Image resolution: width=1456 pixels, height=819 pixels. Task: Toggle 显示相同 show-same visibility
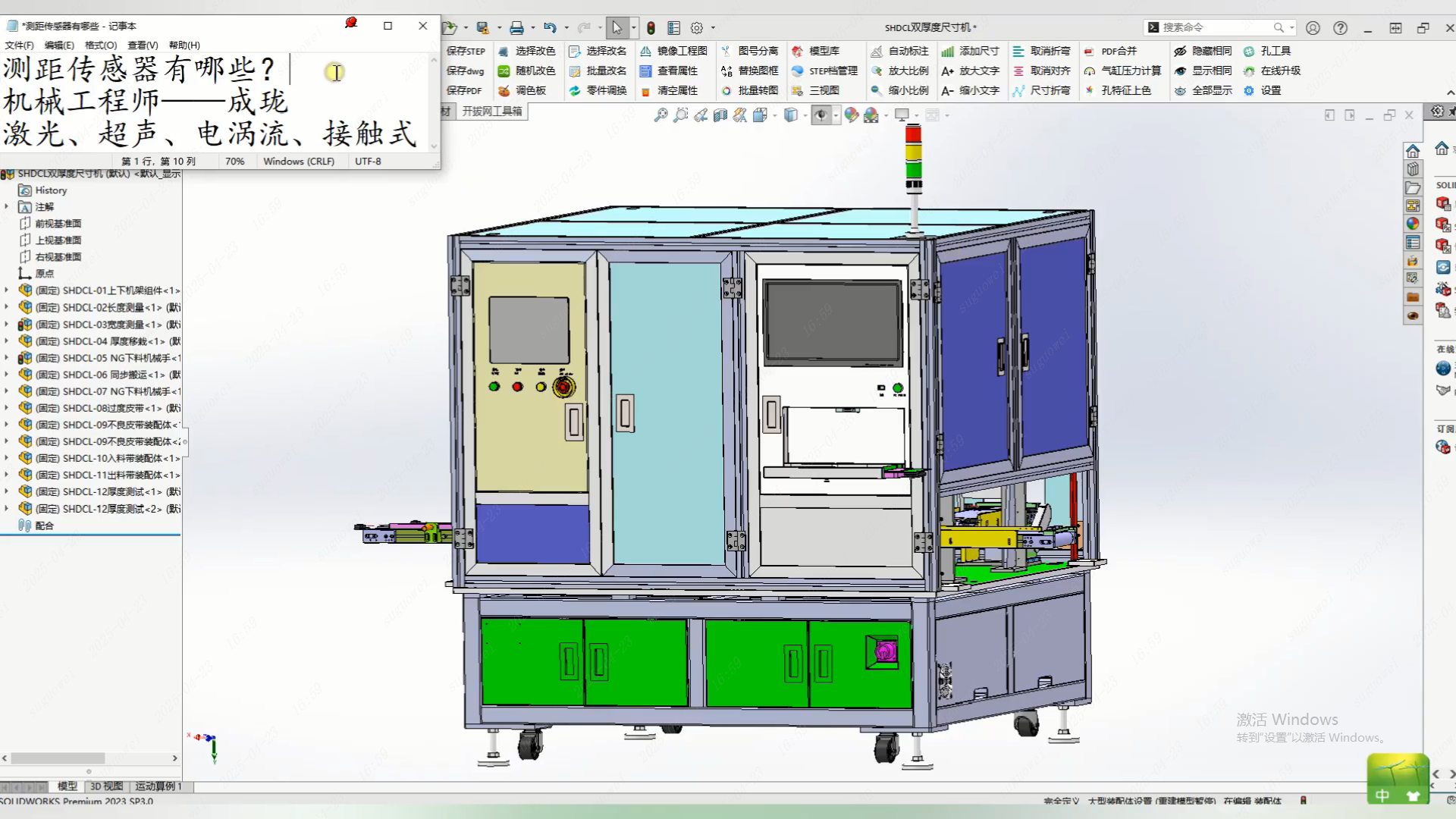(1203, 71)
